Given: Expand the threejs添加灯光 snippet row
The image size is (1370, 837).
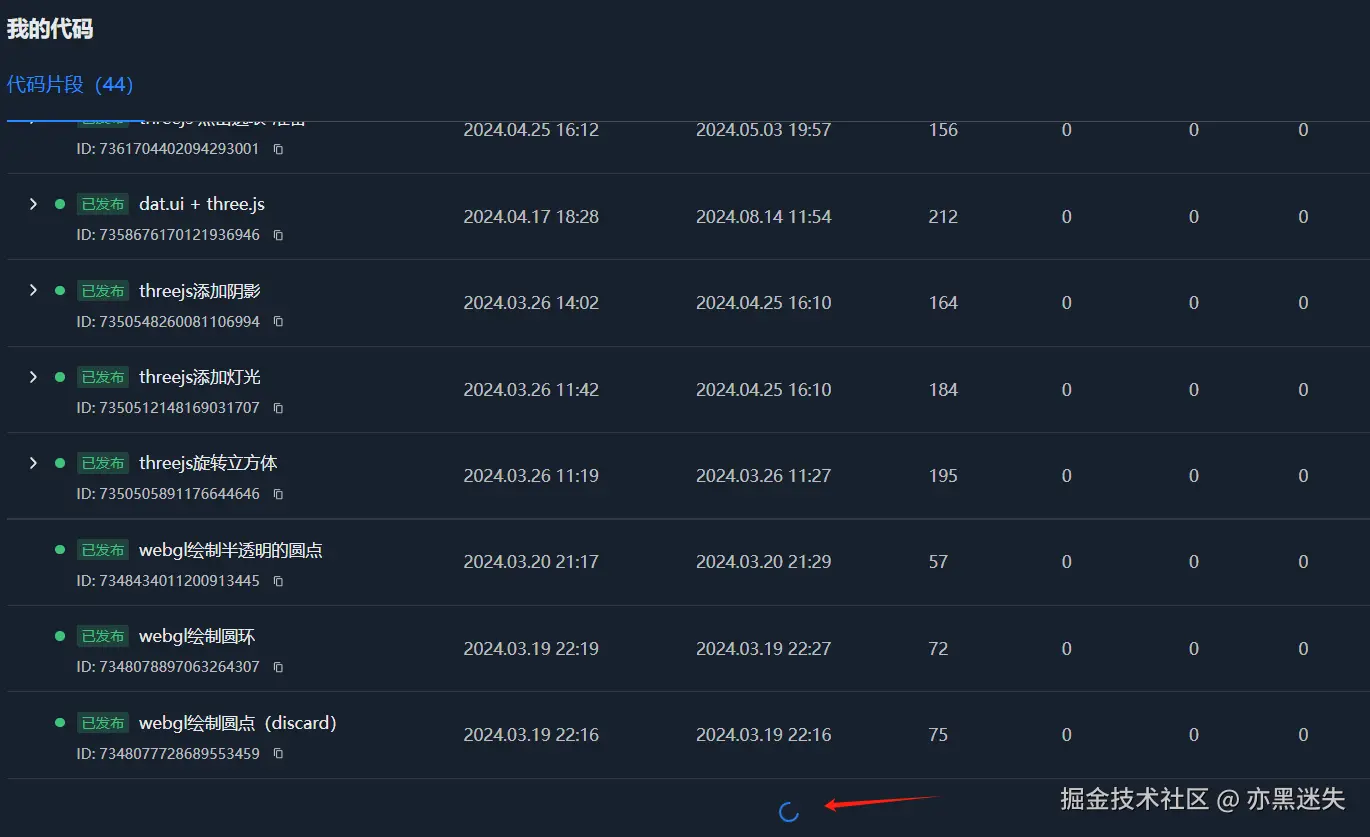Looking at the screenshot, I should (33, 376).
